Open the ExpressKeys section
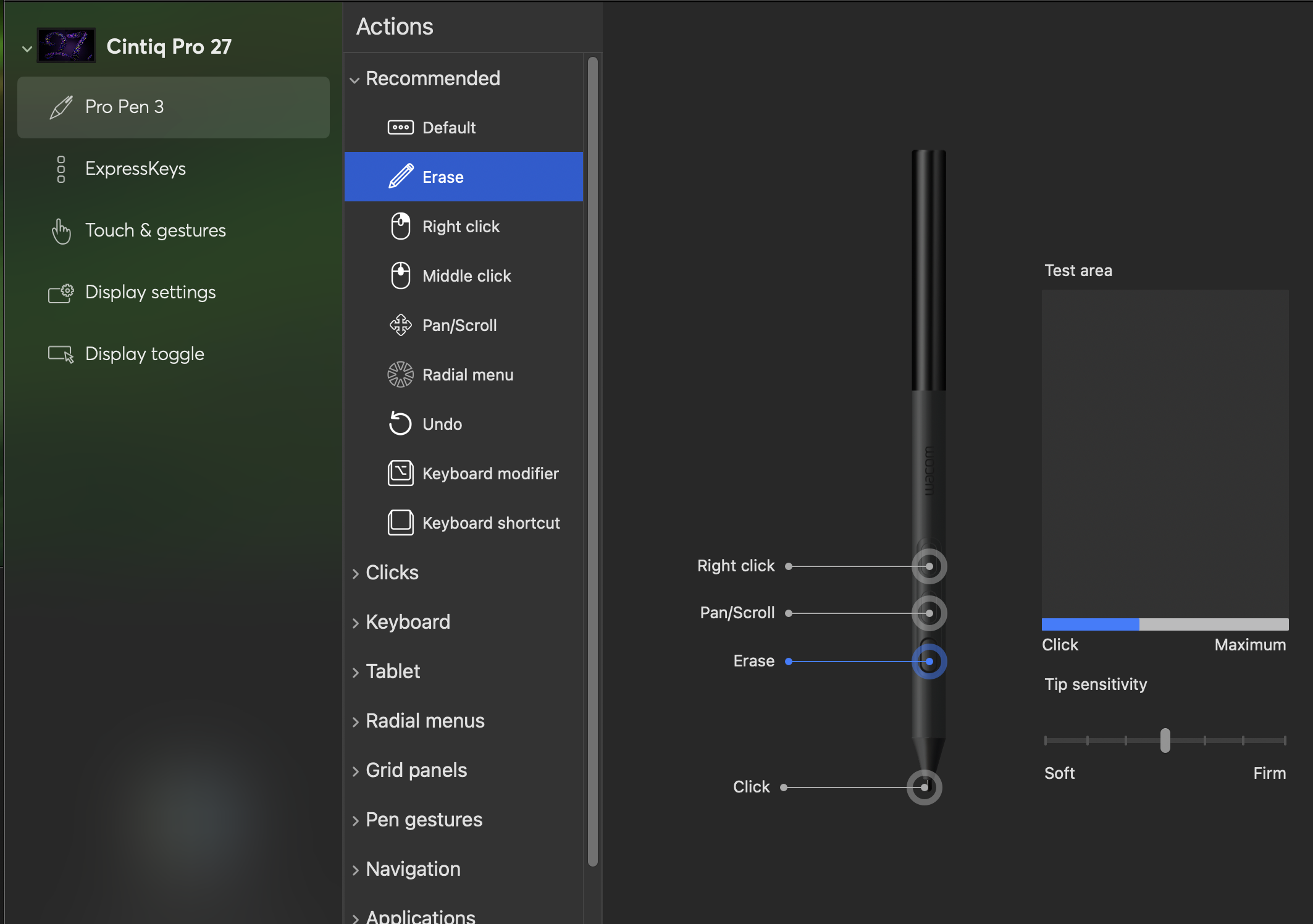1313x924 pixels. 174,169
